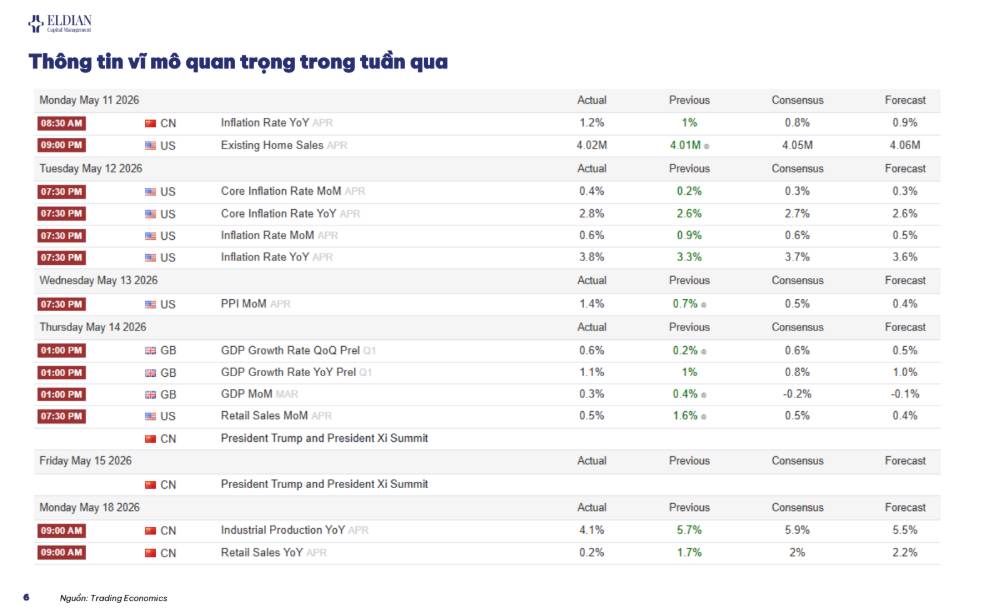989x616 pixels.
Task: Click the 01:00 PM badge for GDP MoM
Action: pyautogui.click(x=61, y=394)
